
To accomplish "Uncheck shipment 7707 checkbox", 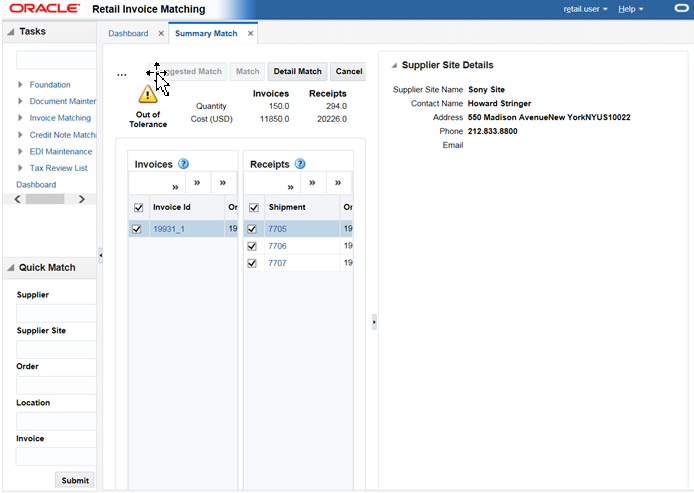I will pos(252,263).
